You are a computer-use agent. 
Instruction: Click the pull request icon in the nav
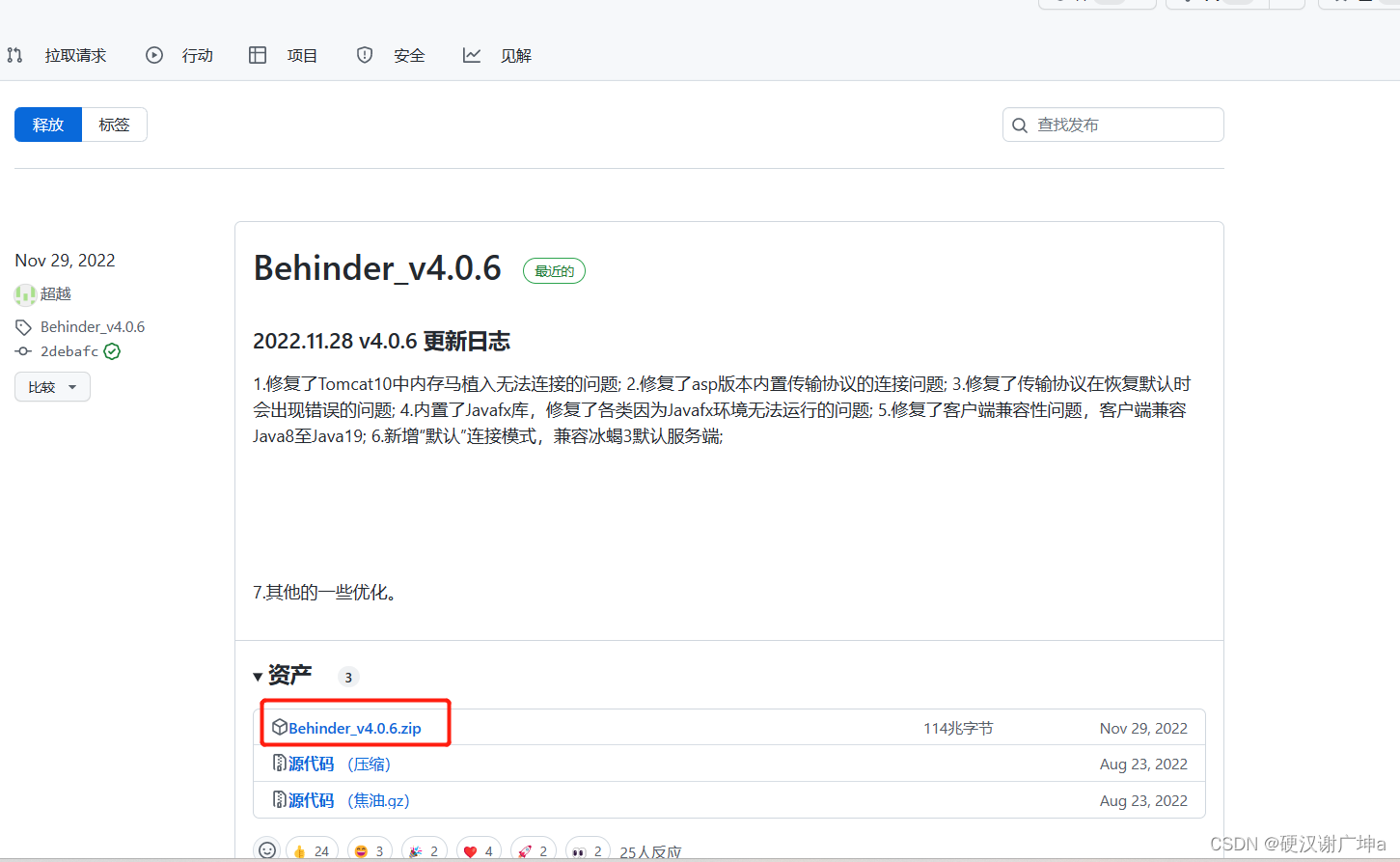tap(14, 56)
